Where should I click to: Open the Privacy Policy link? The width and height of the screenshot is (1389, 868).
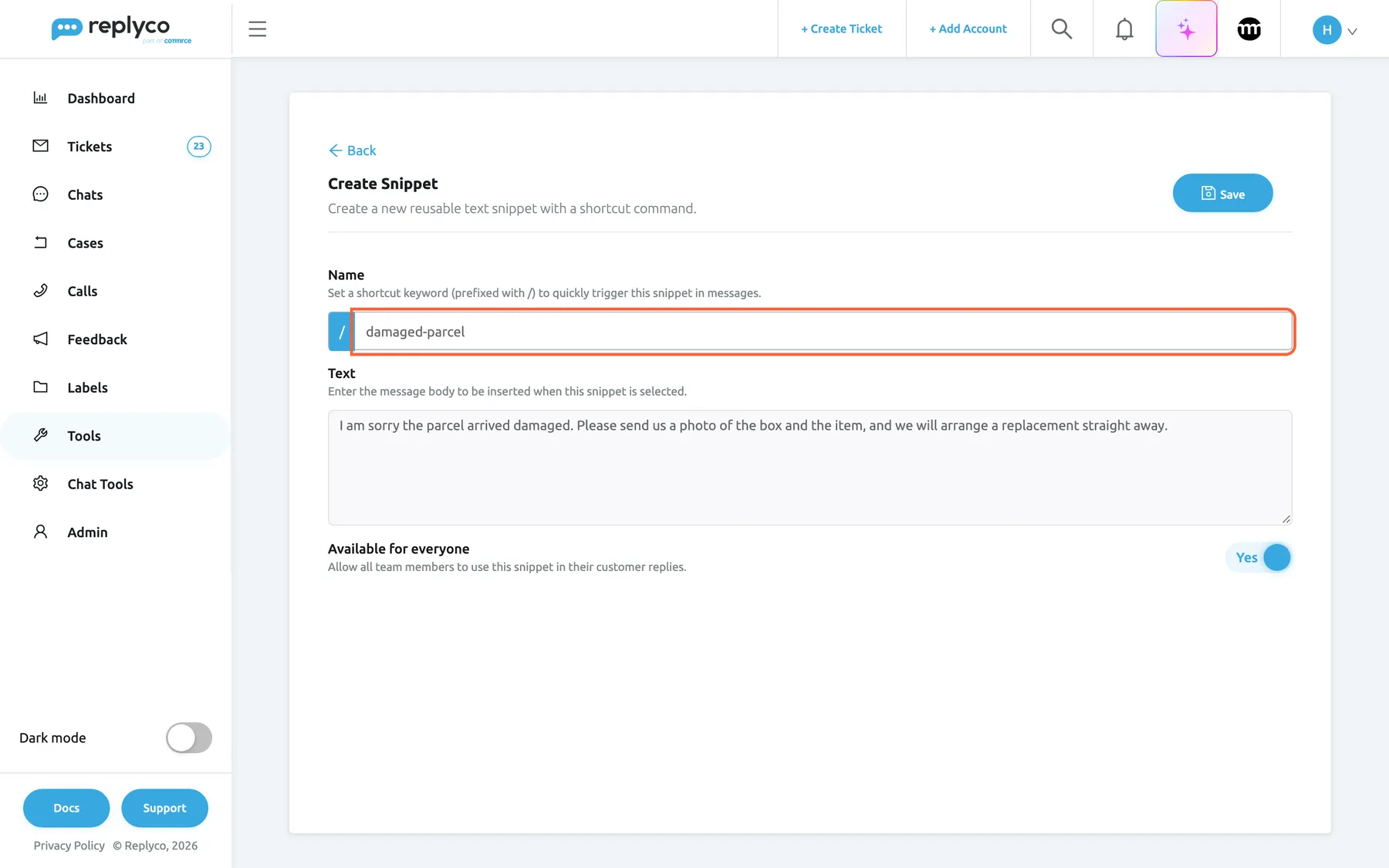pyautogui.click(x=69, y=846)
